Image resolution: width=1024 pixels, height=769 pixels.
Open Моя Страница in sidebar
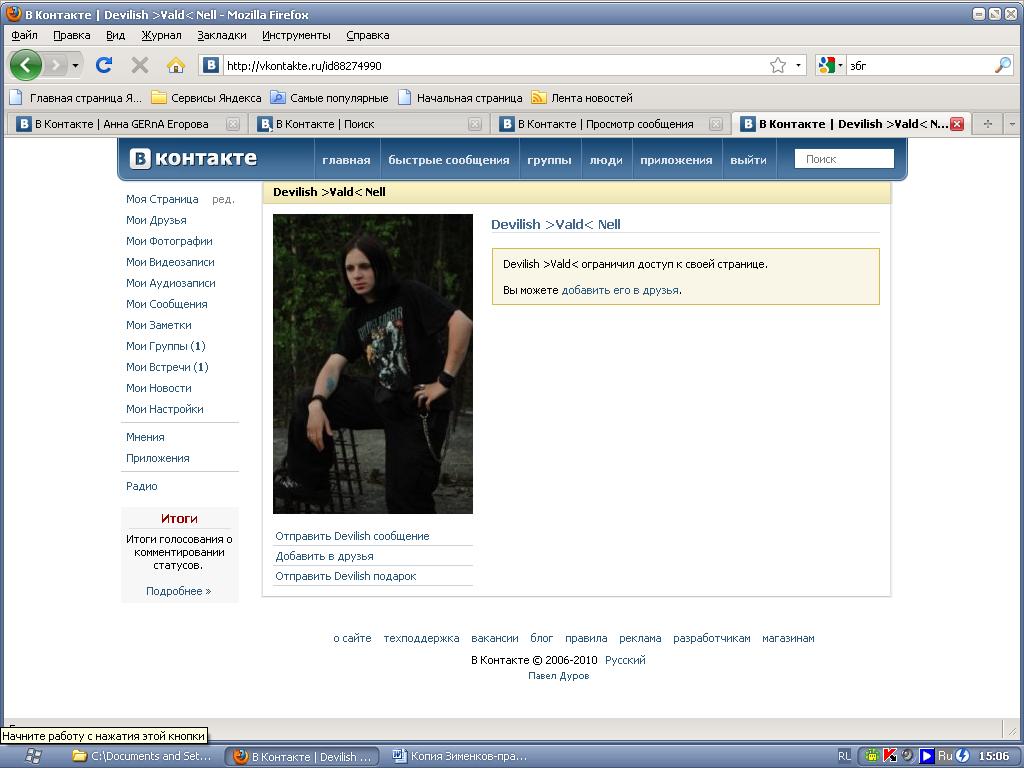coord(162,199)
